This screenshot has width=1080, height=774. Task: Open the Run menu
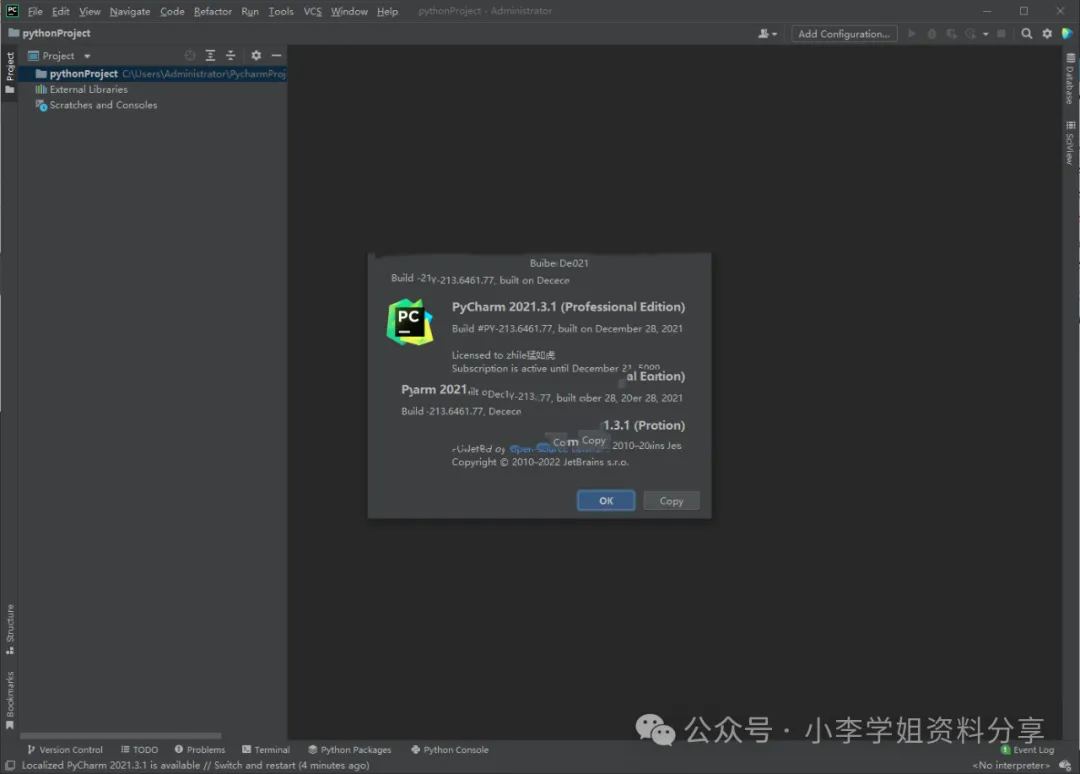pos(250,11)
